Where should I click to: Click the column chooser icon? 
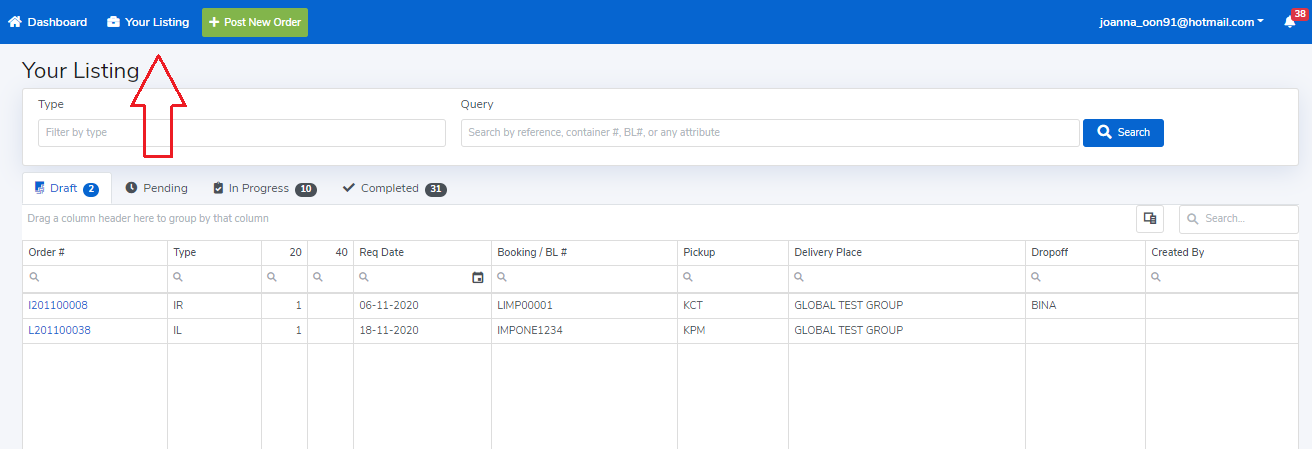pos(1150,219)
